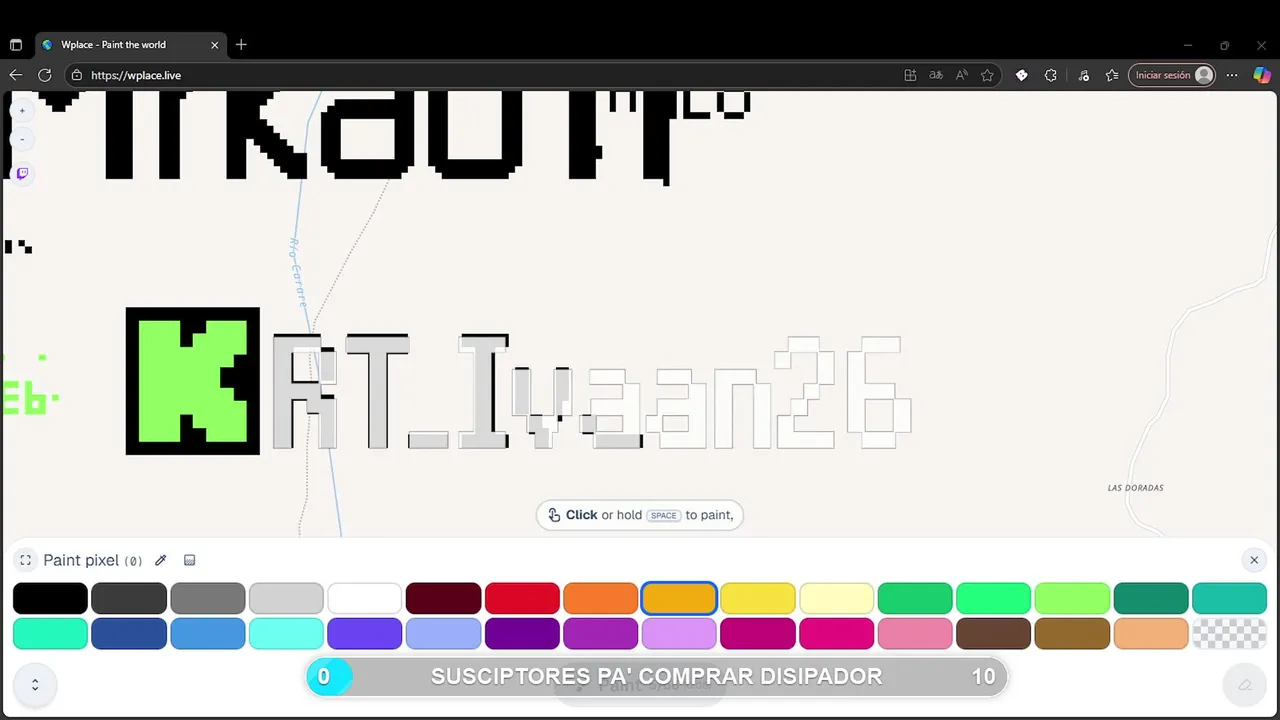Screen dimensions: 1280x720
Task: Reload the wplace.live page
Action: [44, 75]
